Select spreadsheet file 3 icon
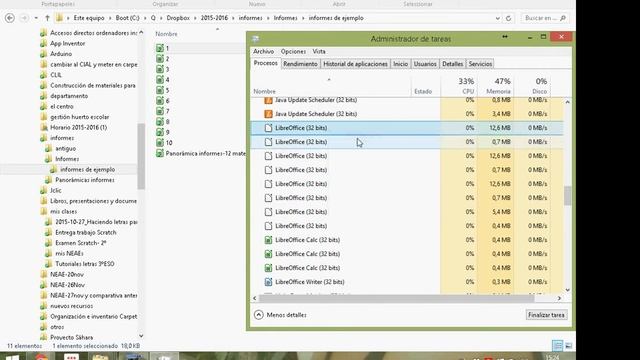 [x=160, y=69]
